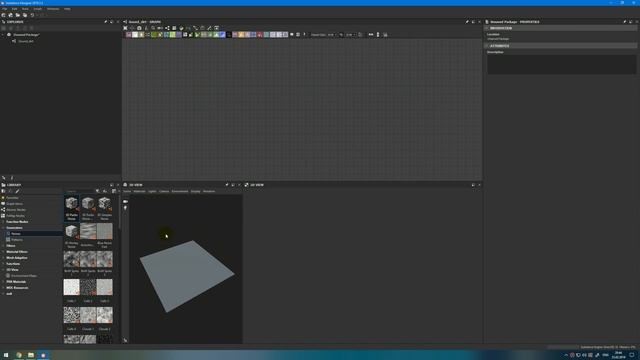Image resolution: width=640 pixels, height=360 pixels.
Task: Click the Clouds 2 thumbnail
Action: point(104,315)
